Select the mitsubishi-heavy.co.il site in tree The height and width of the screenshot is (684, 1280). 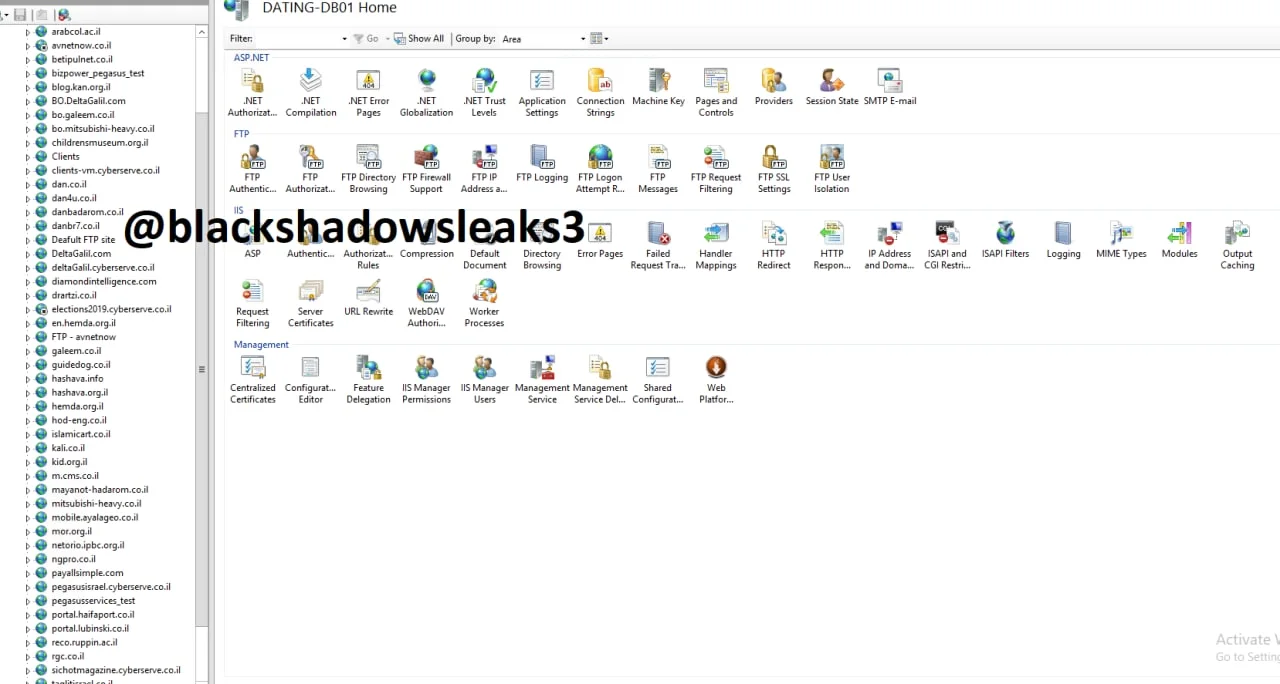click(96, 504)
